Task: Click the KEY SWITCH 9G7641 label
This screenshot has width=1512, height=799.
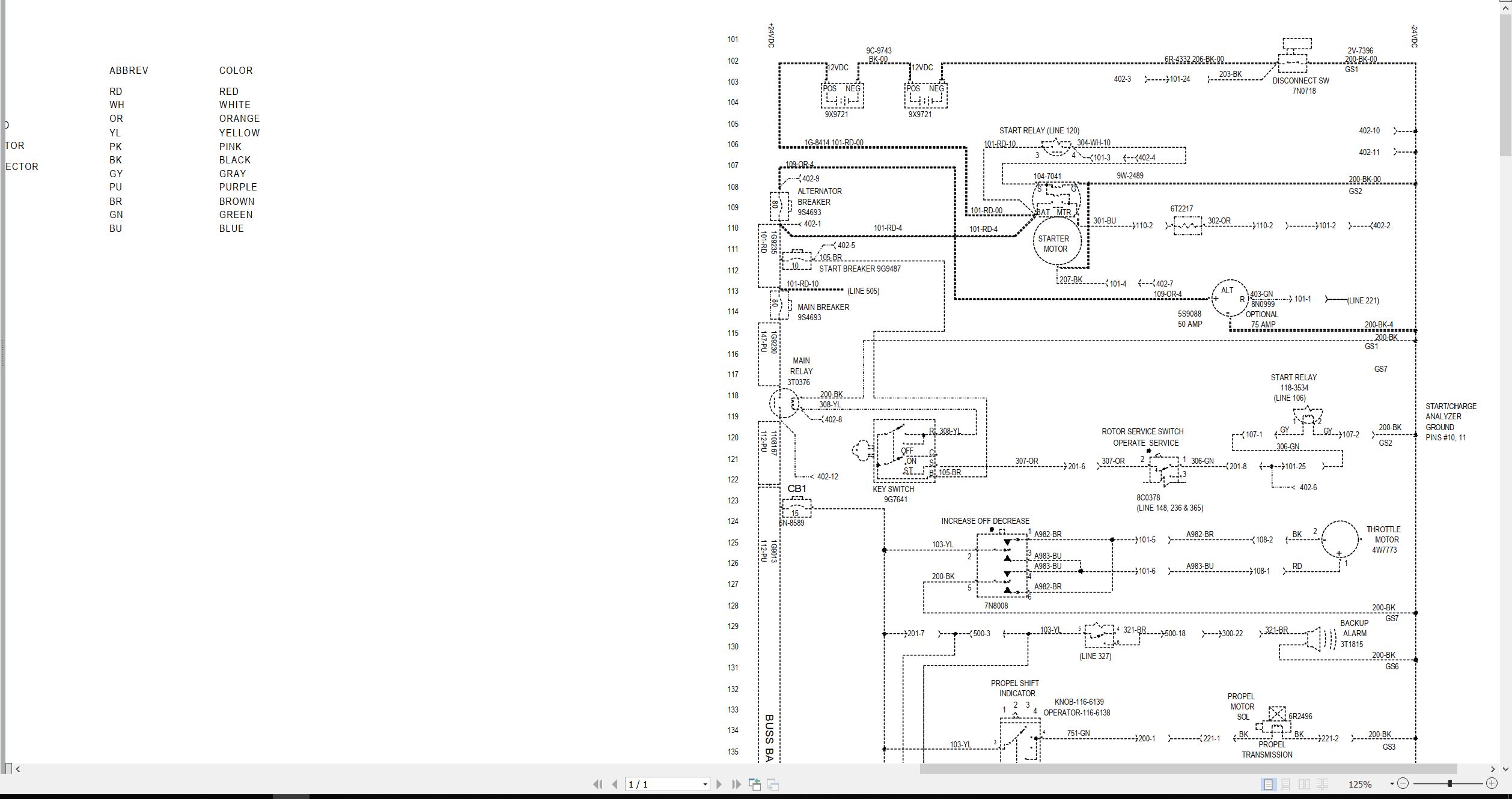Action: 893,494
